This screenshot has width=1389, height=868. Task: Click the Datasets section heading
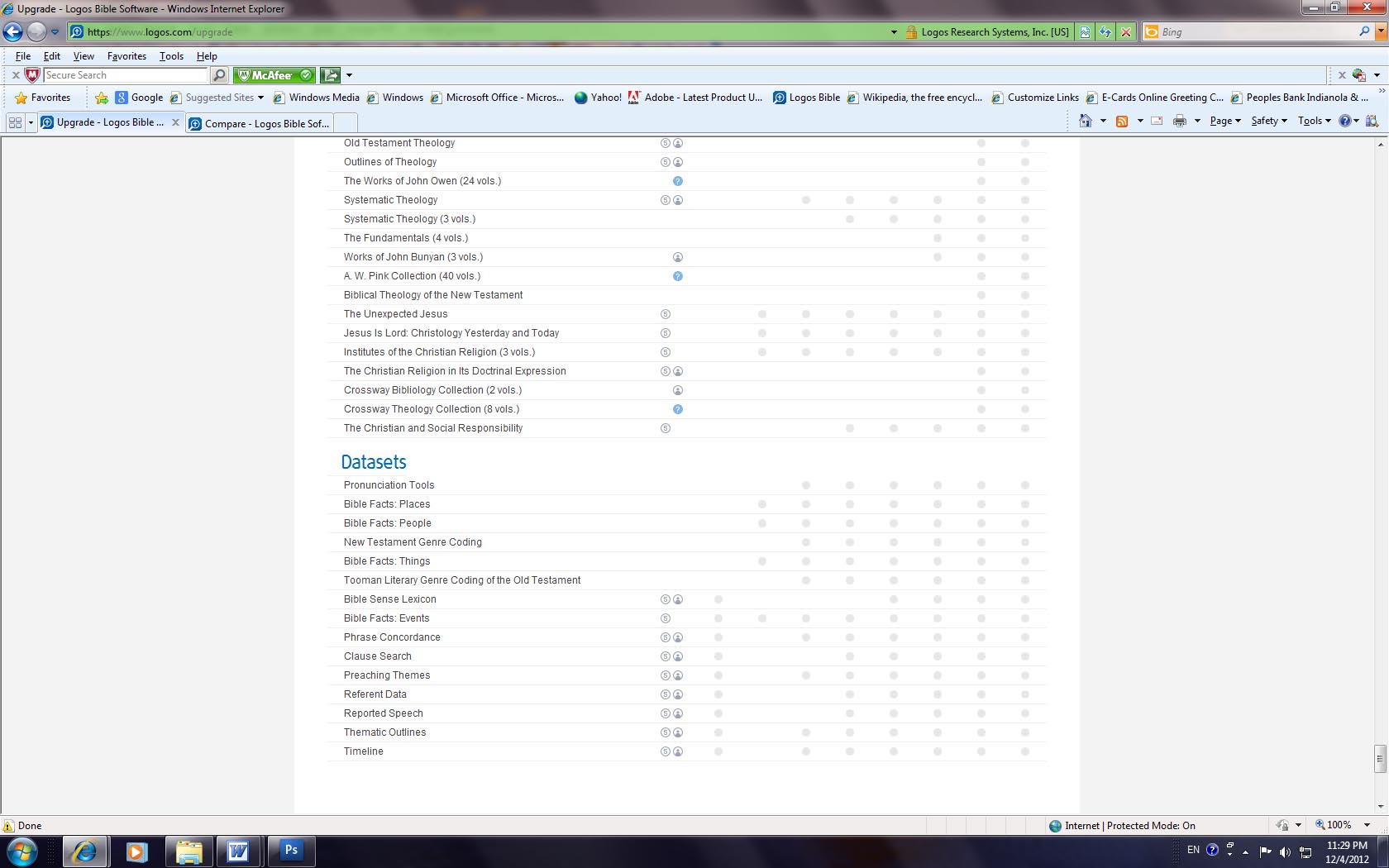[374, 462]
